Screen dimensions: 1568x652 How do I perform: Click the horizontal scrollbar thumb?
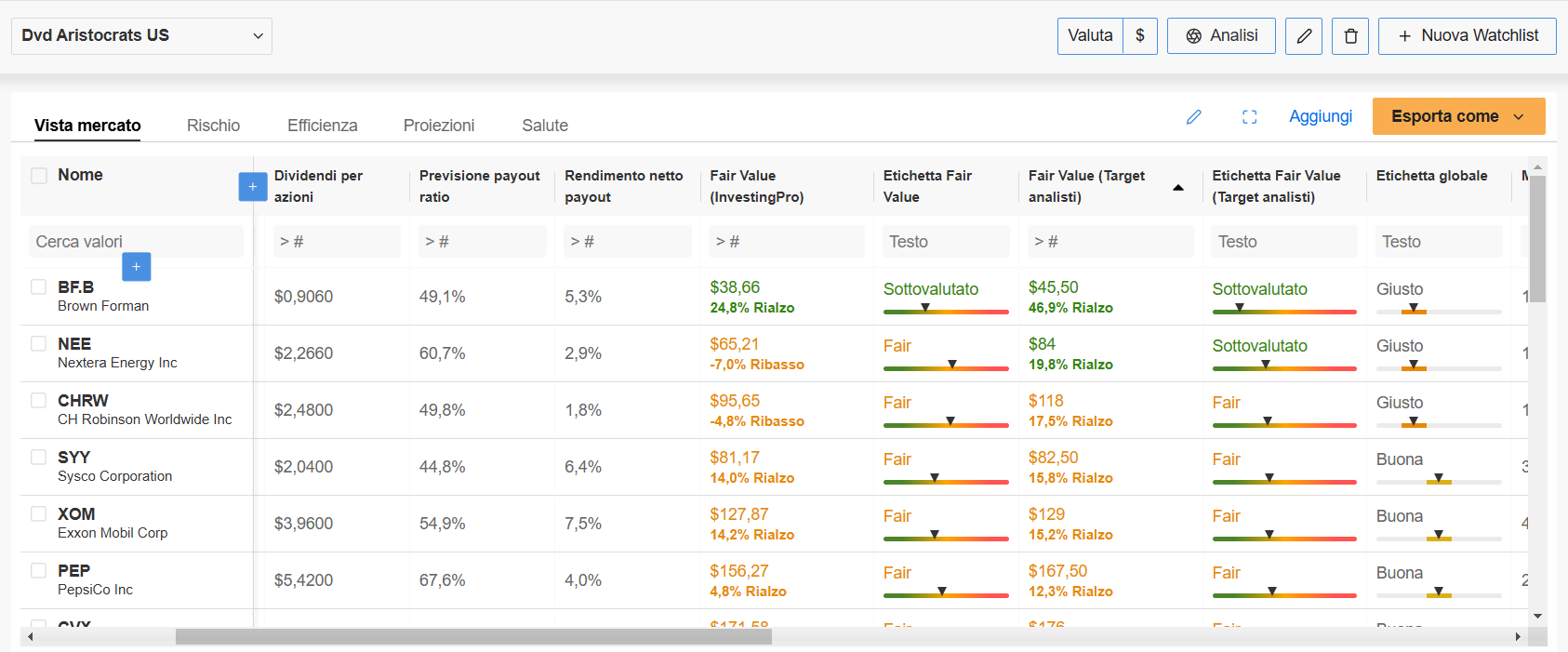pos(473,637)
